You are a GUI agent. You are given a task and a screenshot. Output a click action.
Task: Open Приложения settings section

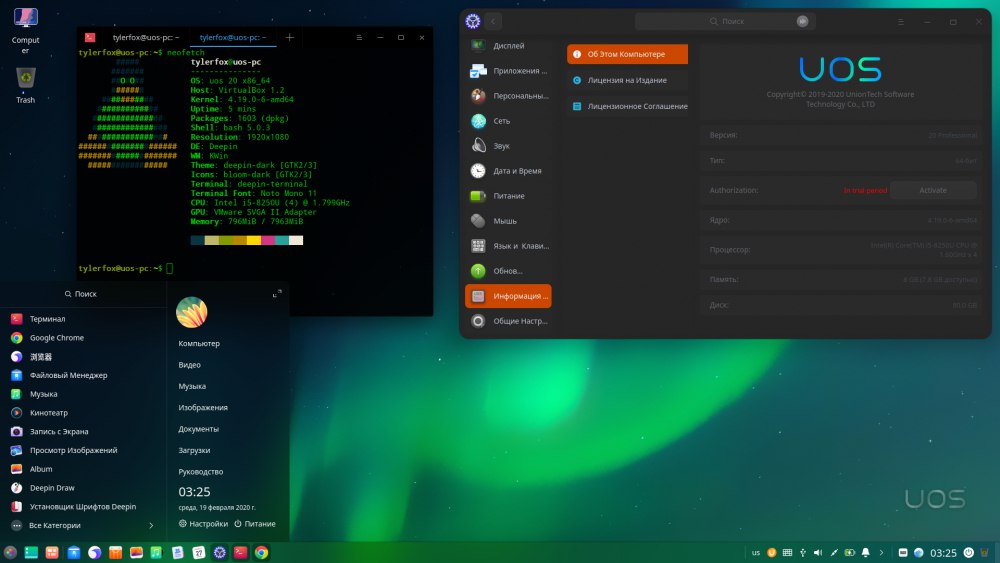click(x=508, y=71)
